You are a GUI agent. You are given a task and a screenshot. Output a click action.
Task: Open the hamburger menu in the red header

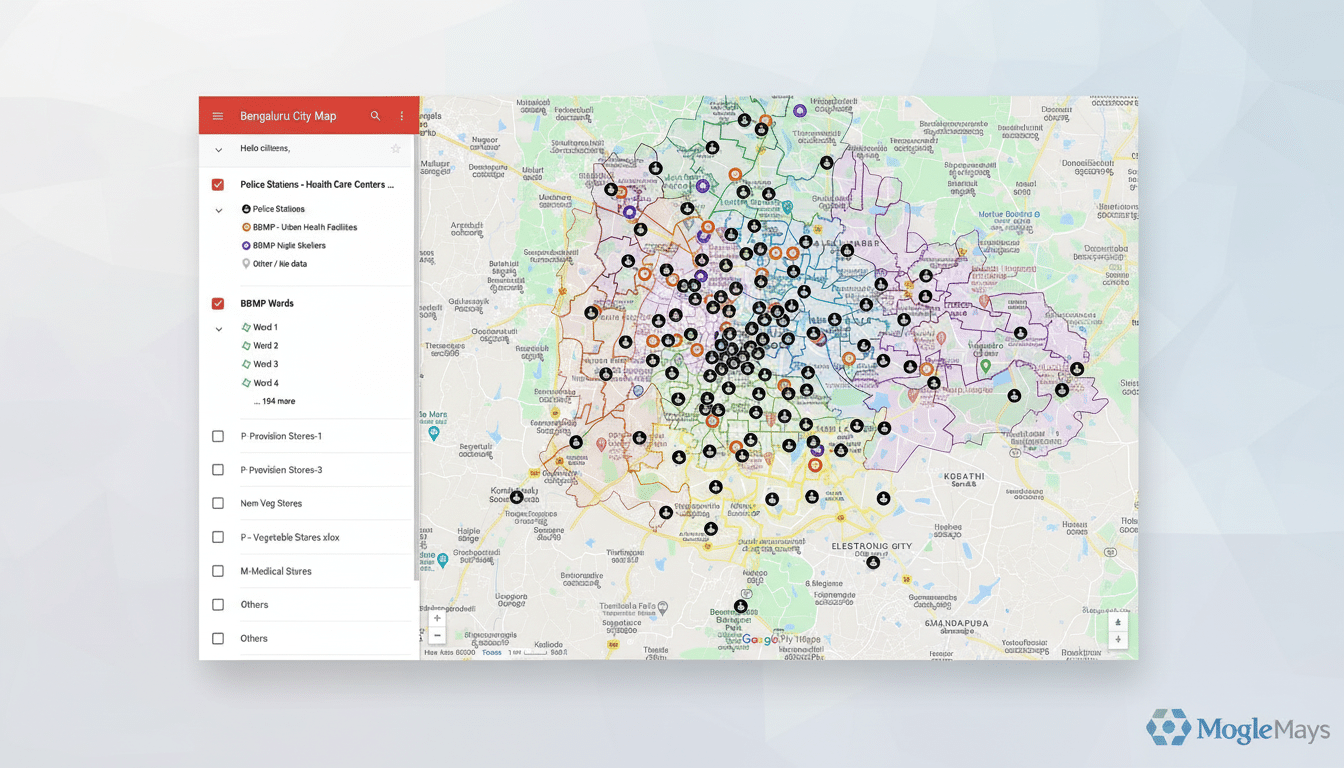[x=217, y=115]
